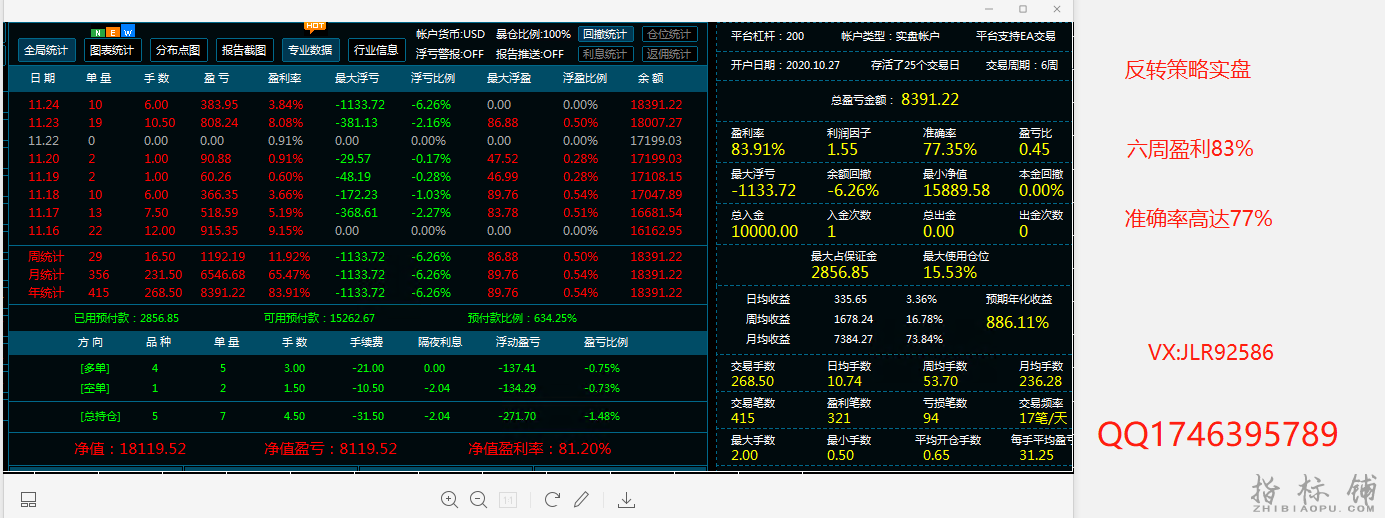Image resolution: width=1385 pixels, height=518 pixels.
Task: Download the image with the arrow icon
Action: coord(627,499)
